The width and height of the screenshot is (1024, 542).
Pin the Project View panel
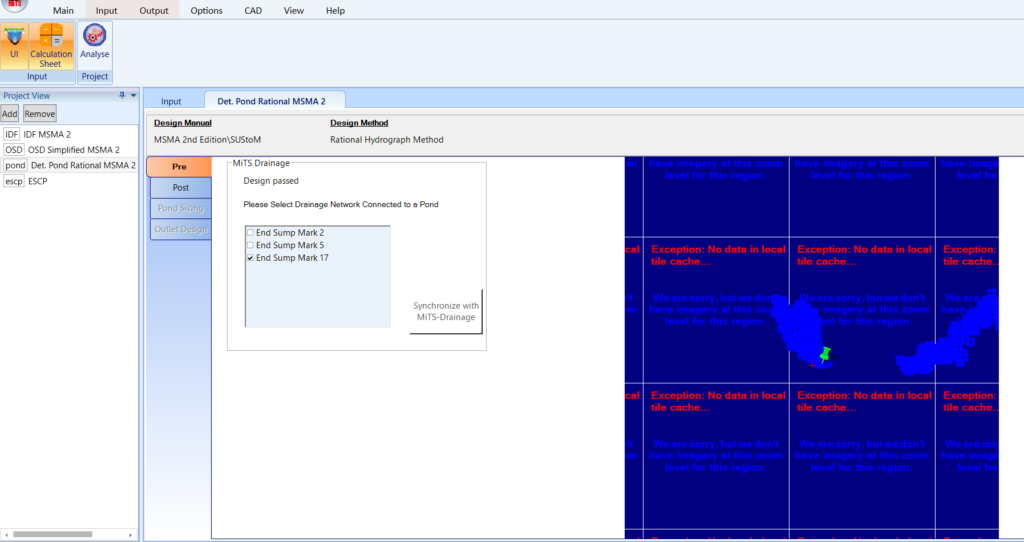[x=122, y=95]
